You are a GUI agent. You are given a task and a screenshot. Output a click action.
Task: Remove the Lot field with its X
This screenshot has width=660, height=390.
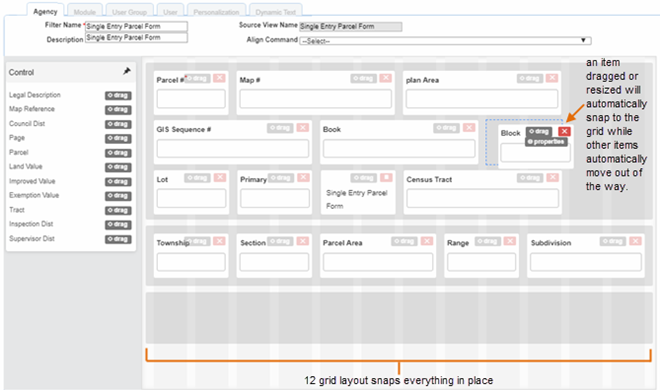point(220,178)
